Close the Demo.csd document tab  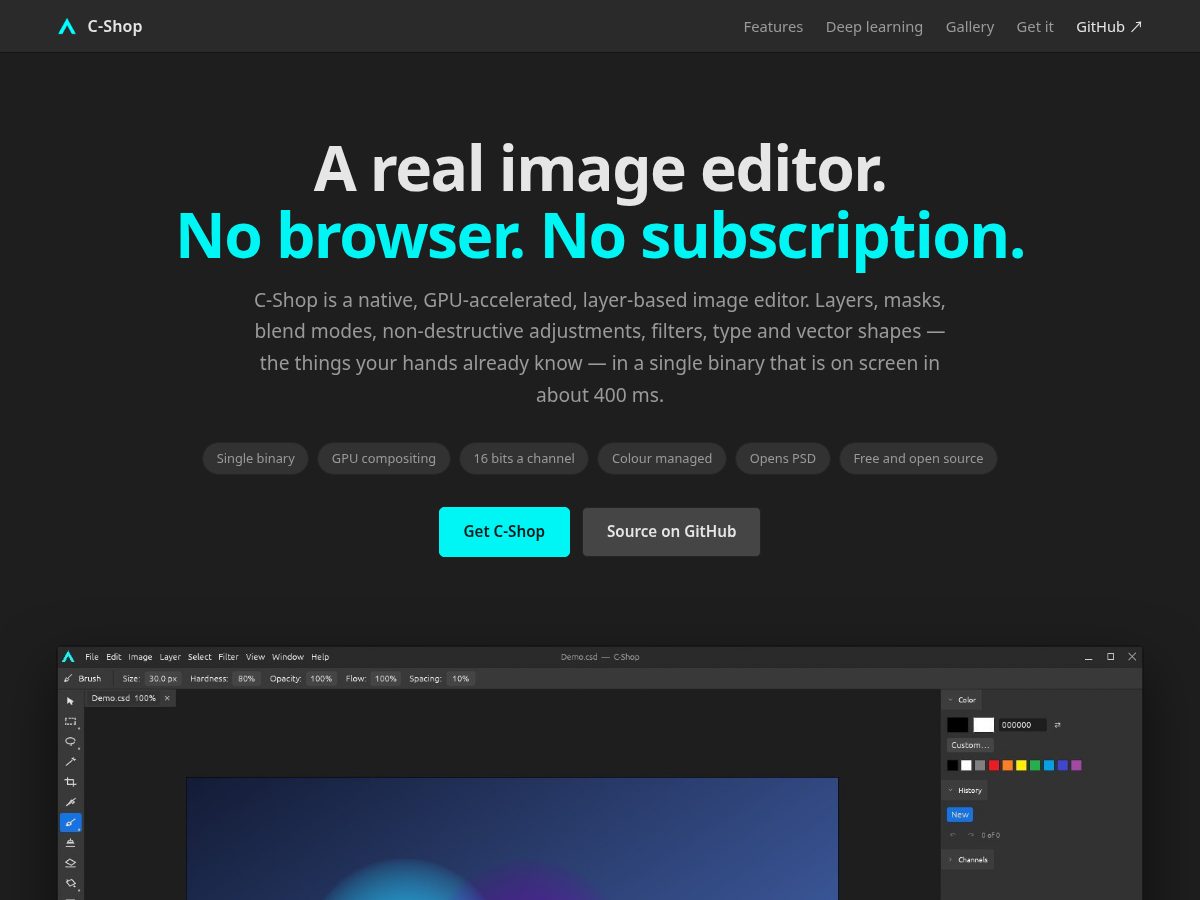pos(167,698)
